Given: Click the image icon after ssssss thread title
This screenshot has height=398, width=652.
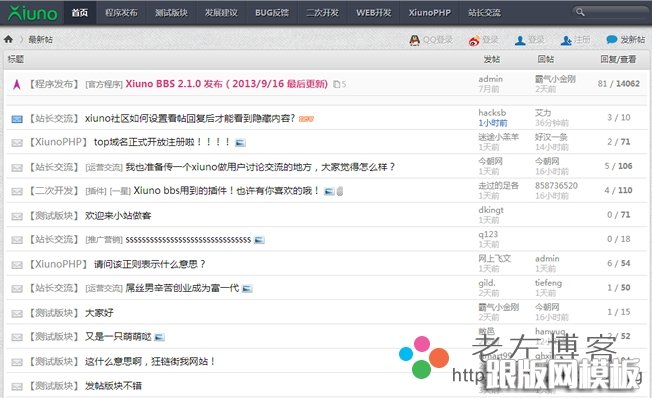Looking at the screenshot, I should pos(259,240).
